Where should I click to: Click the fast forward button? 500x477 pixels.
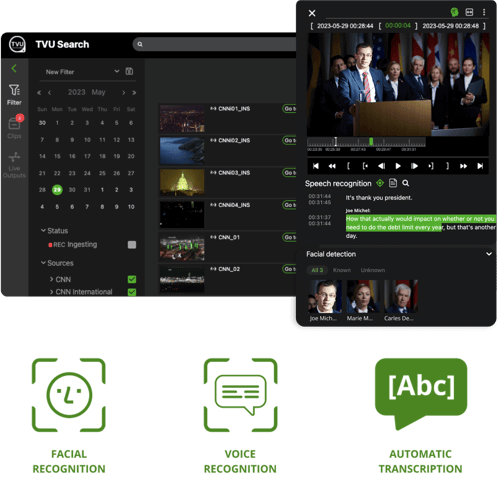coord(464,166)
